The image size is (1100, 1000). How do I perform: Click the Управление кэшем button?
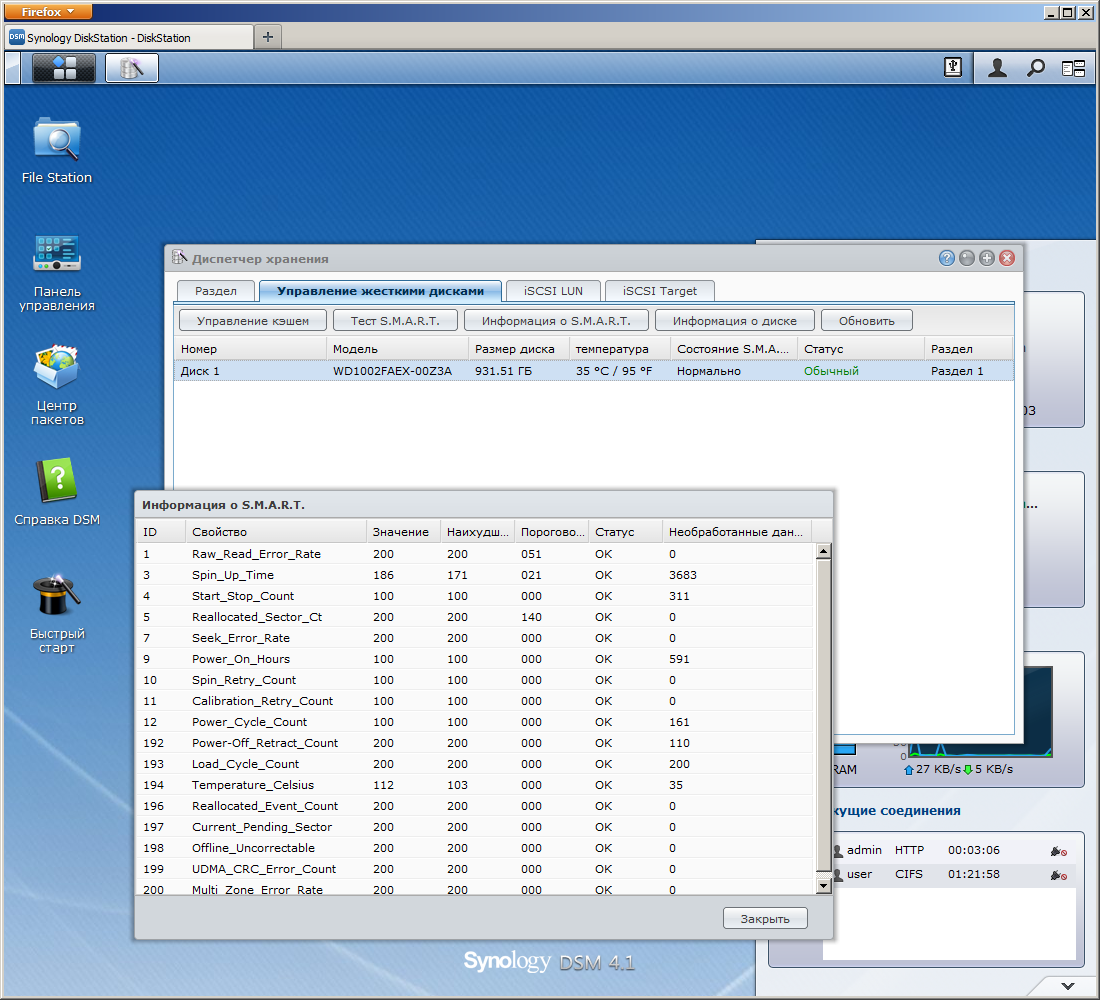point(253,321)
